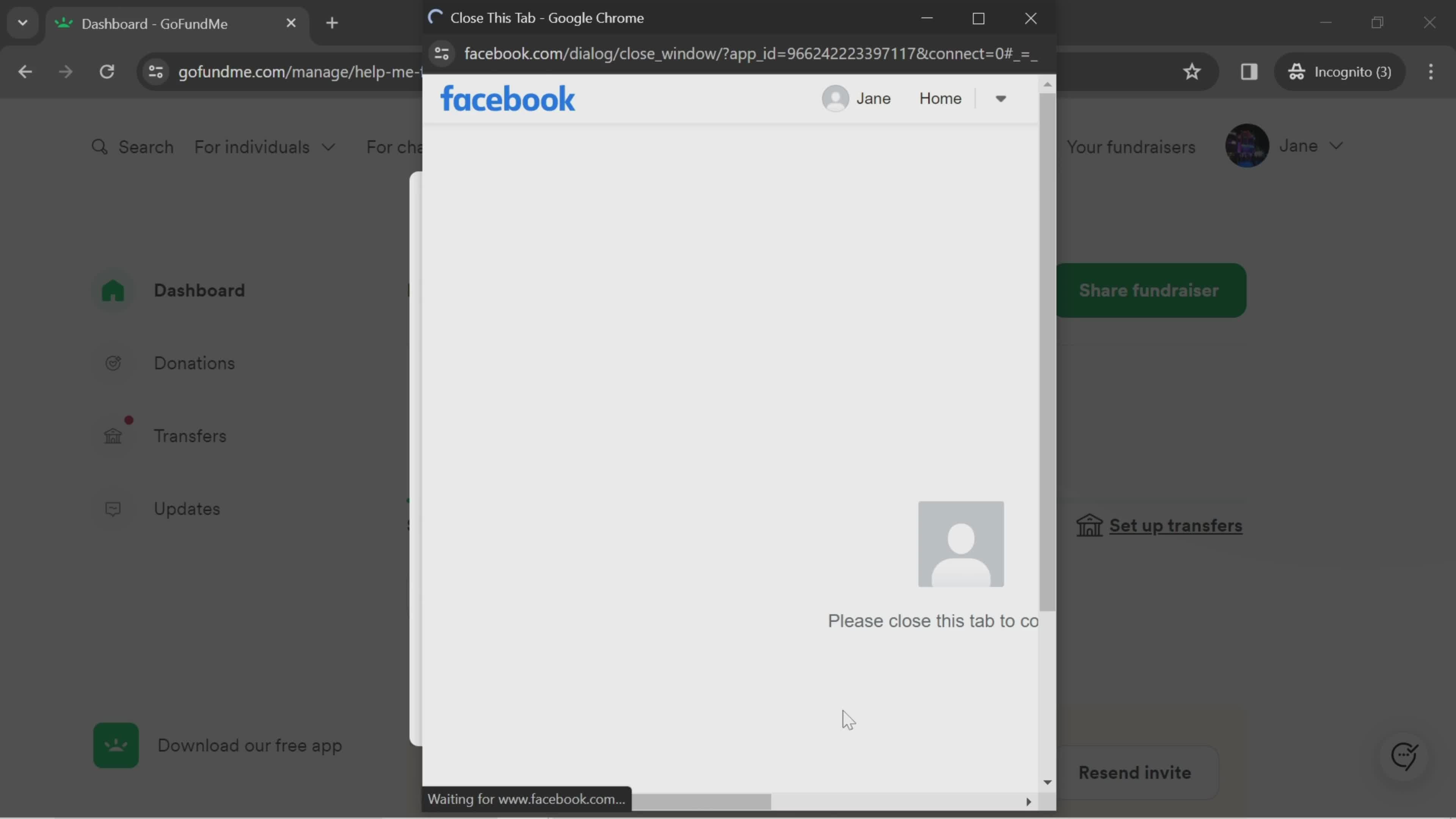Click the Dashboard sidebar icon

tap(113, 290)
